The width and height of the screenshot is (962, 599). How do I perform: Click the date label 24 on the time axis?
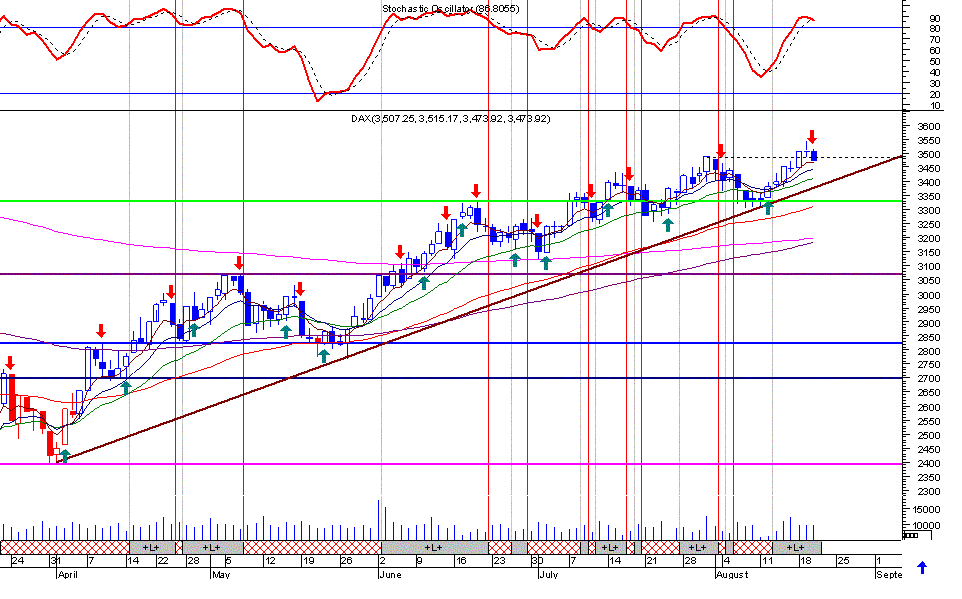coord(18,560)
